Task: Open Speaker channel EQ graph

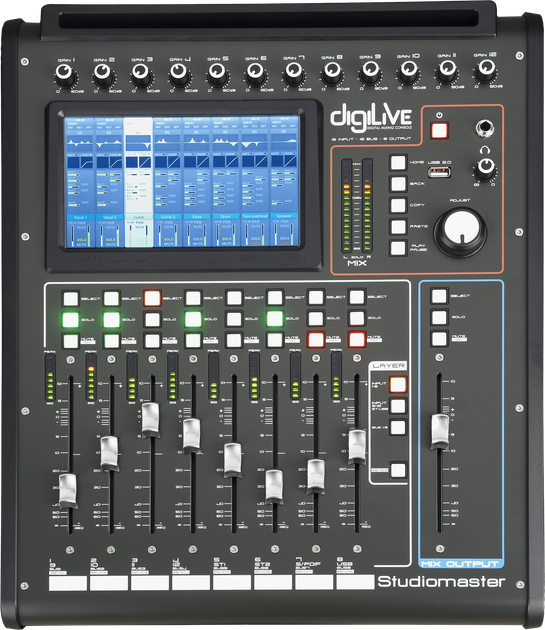Action: (x=284, y=143)
